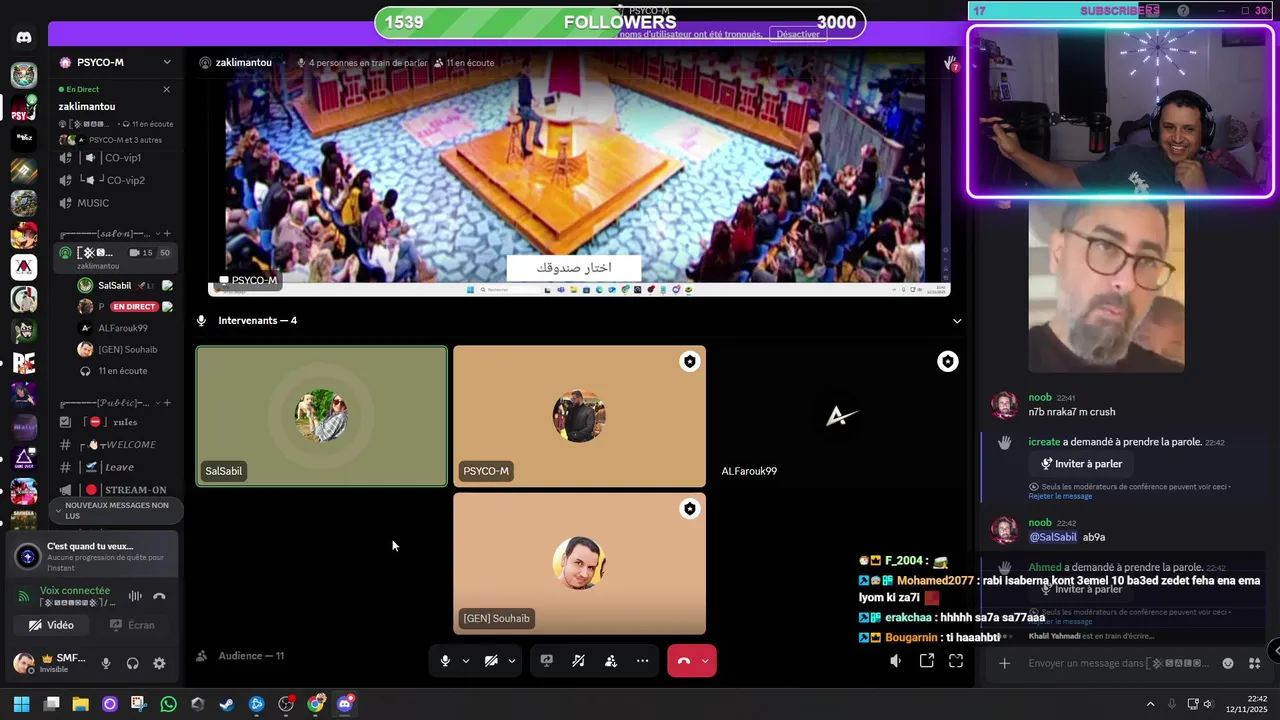Open voice connection signal details
Screen dimensions: 1280x720
point(25,597)
